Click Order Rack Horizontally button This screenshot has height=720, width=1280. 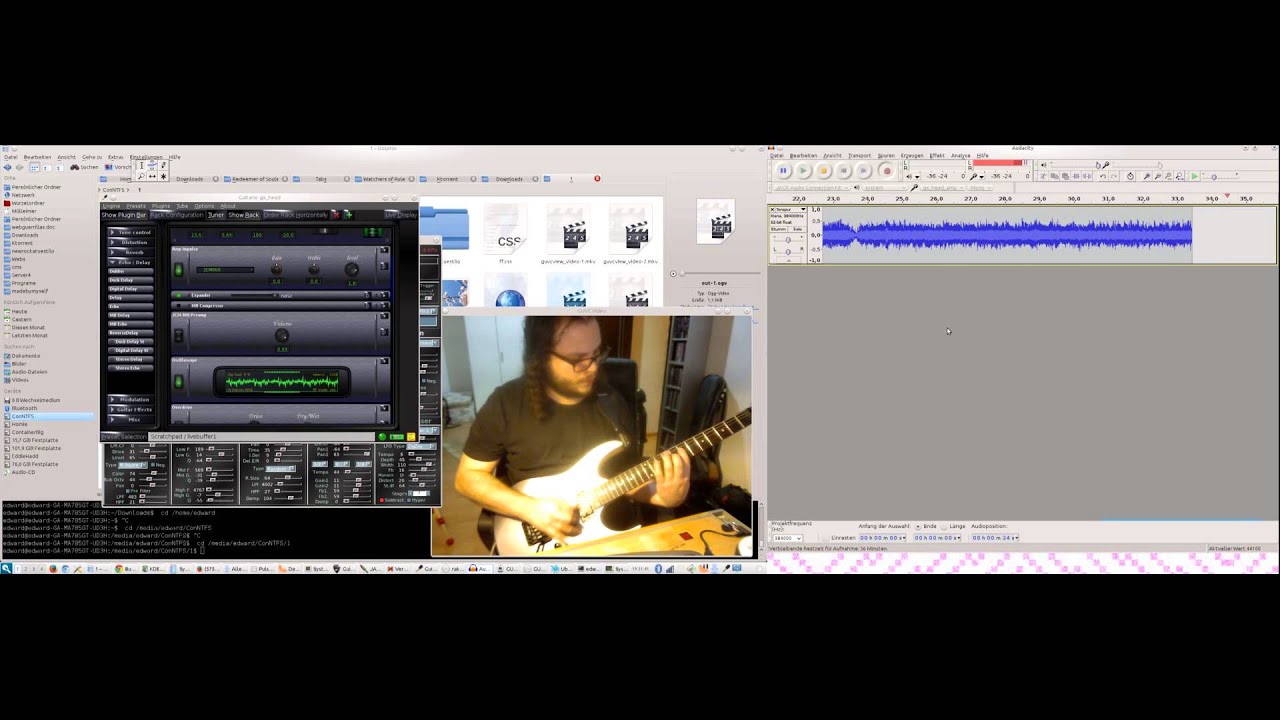coord(296,215)
